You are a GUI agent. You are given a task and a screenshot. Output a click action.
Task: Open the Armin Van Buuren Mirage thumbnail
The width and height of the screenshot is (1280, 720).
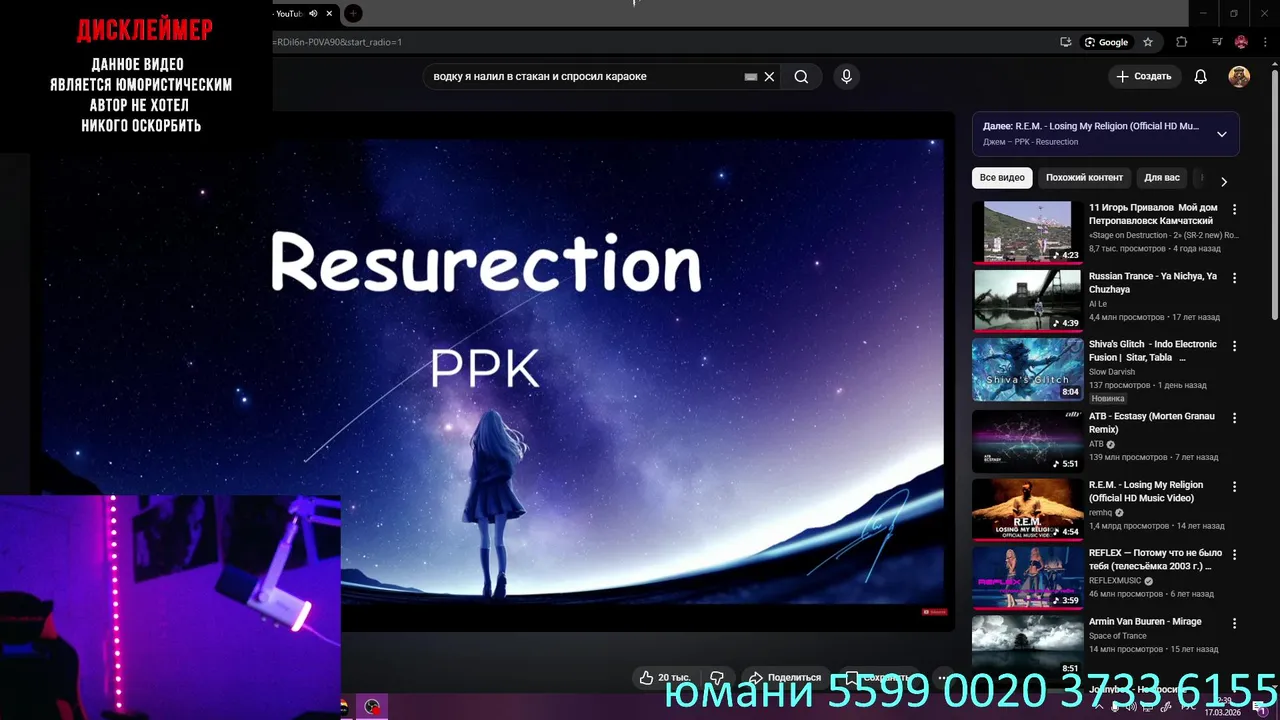pyautogui.click(x=1027, y=645)
